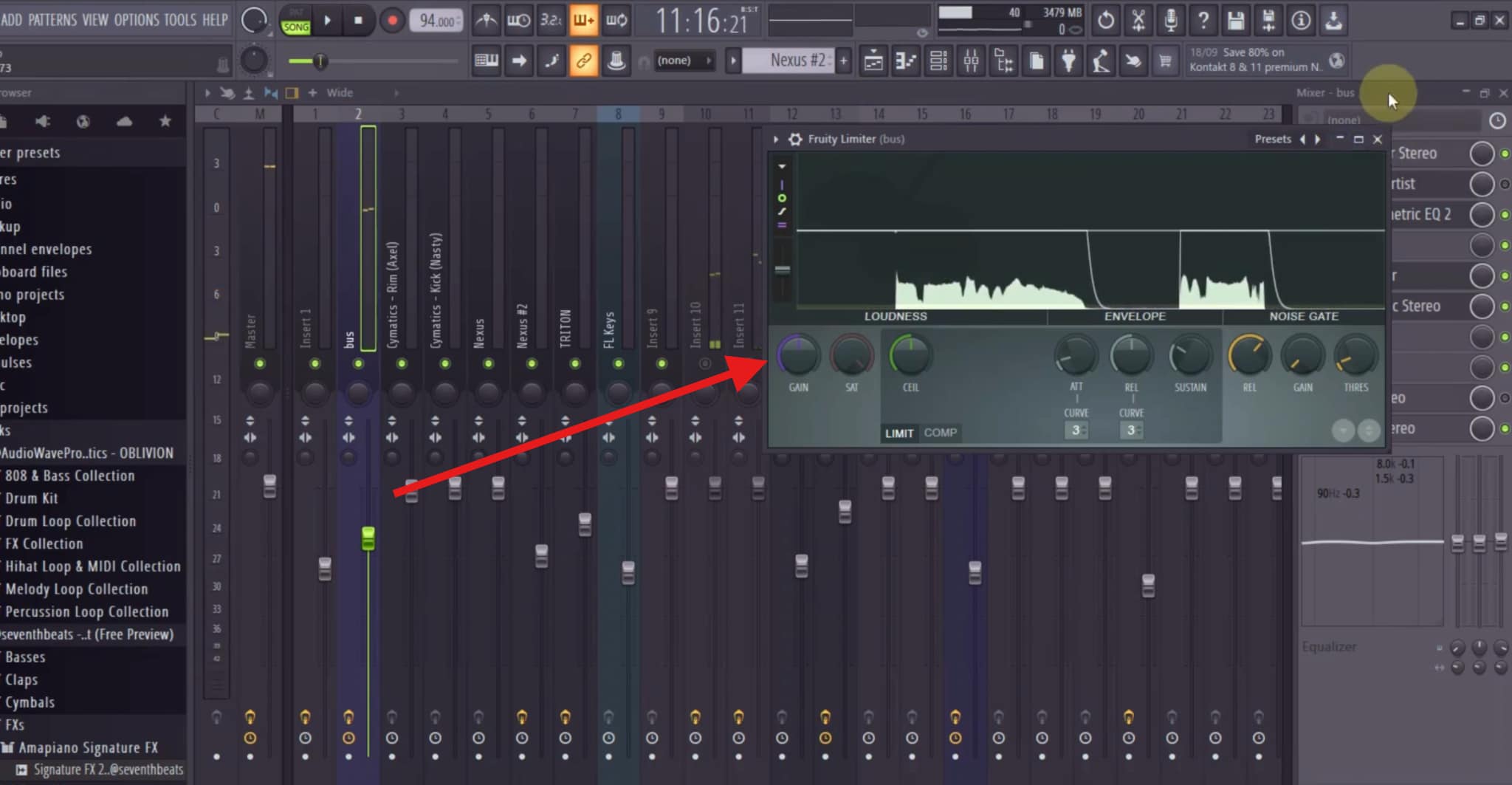Toggle mute on the Nexus mixer track
The image size is (1512, 785).
pos(488,363)
